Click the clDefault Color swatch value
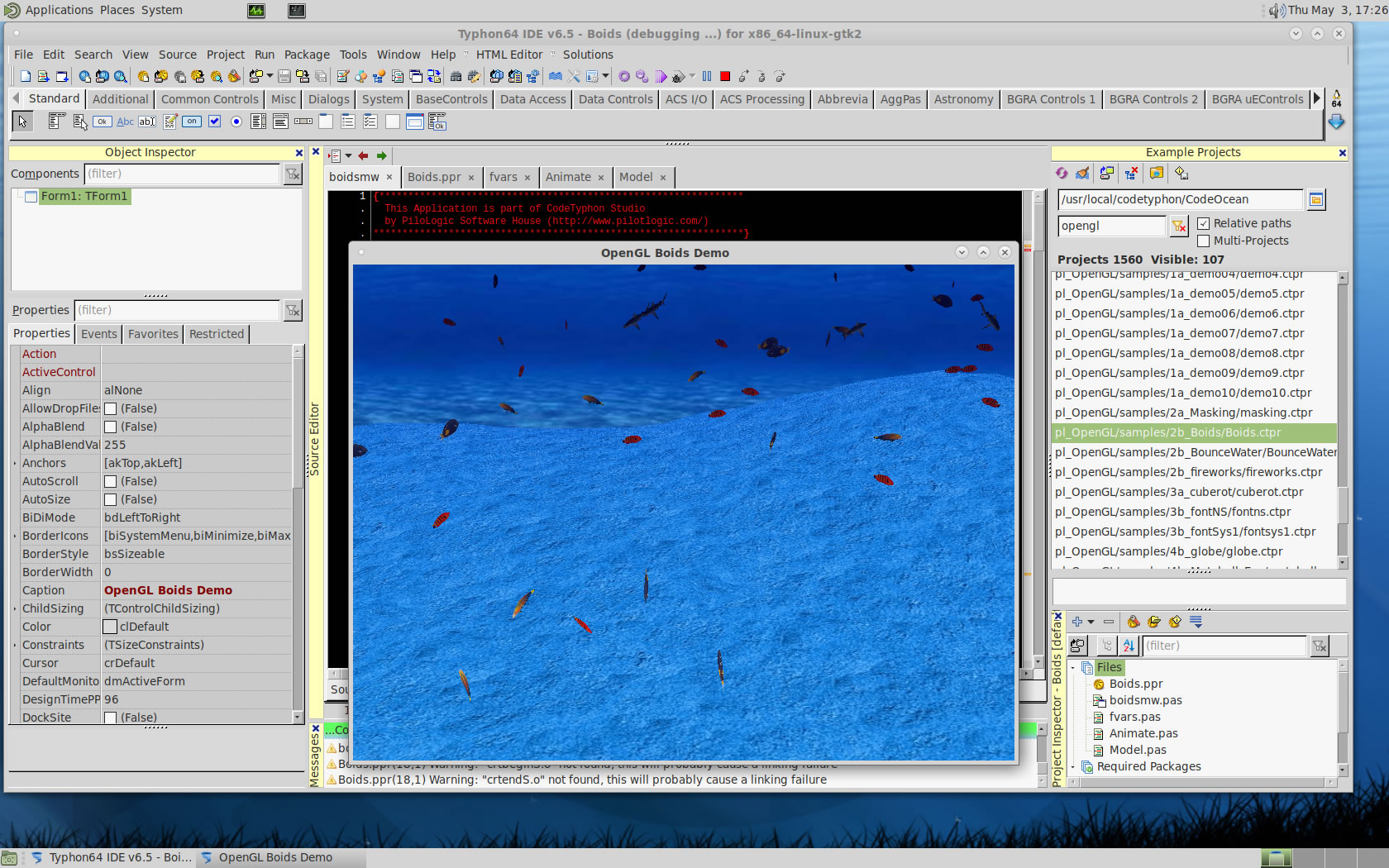Image resolution: width=1389 pixels, height=868 pixels. [110, 627]
